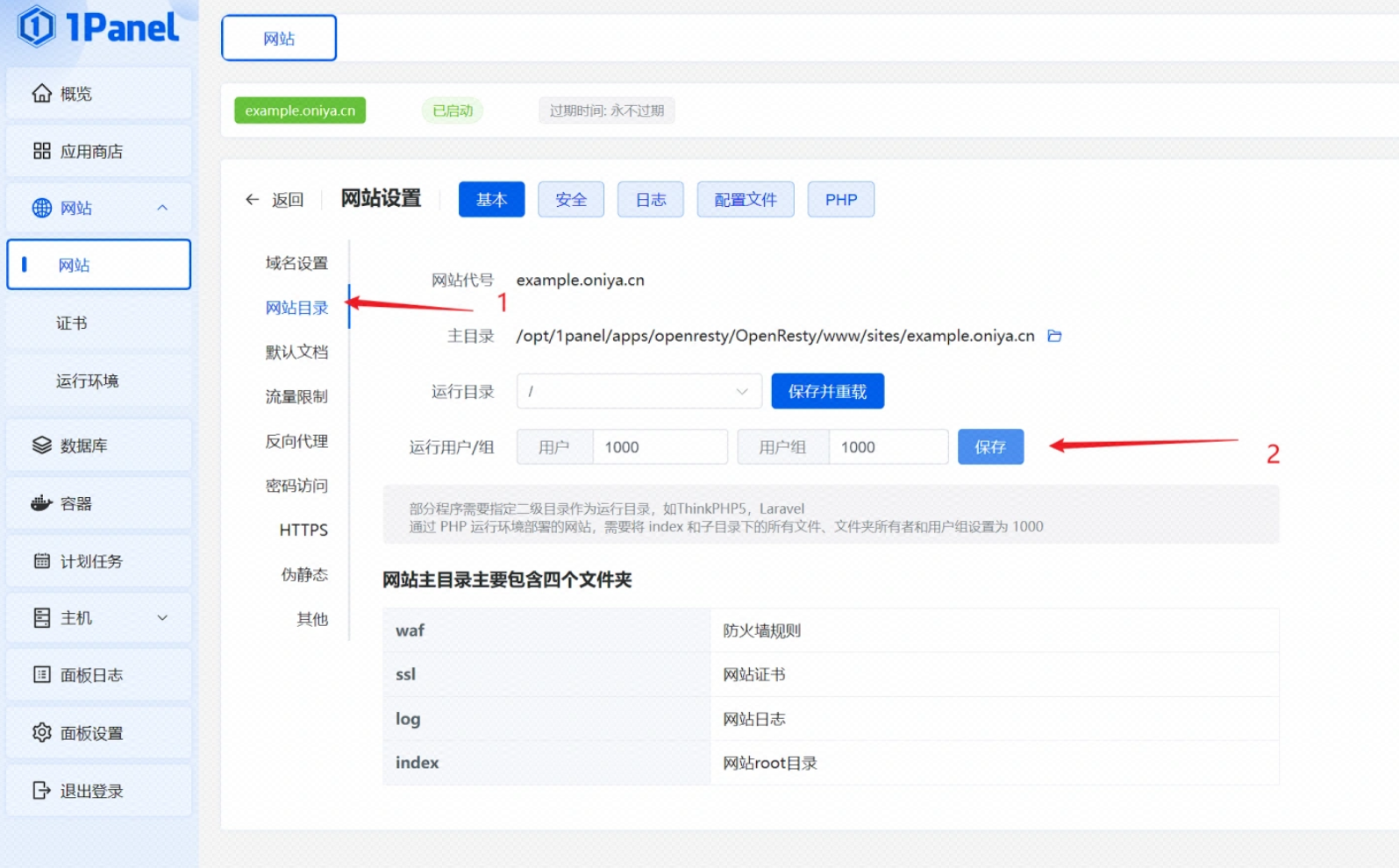Click the logout door icon
The width and height of the screenshot is (1399, 868).
coord(41,791)
